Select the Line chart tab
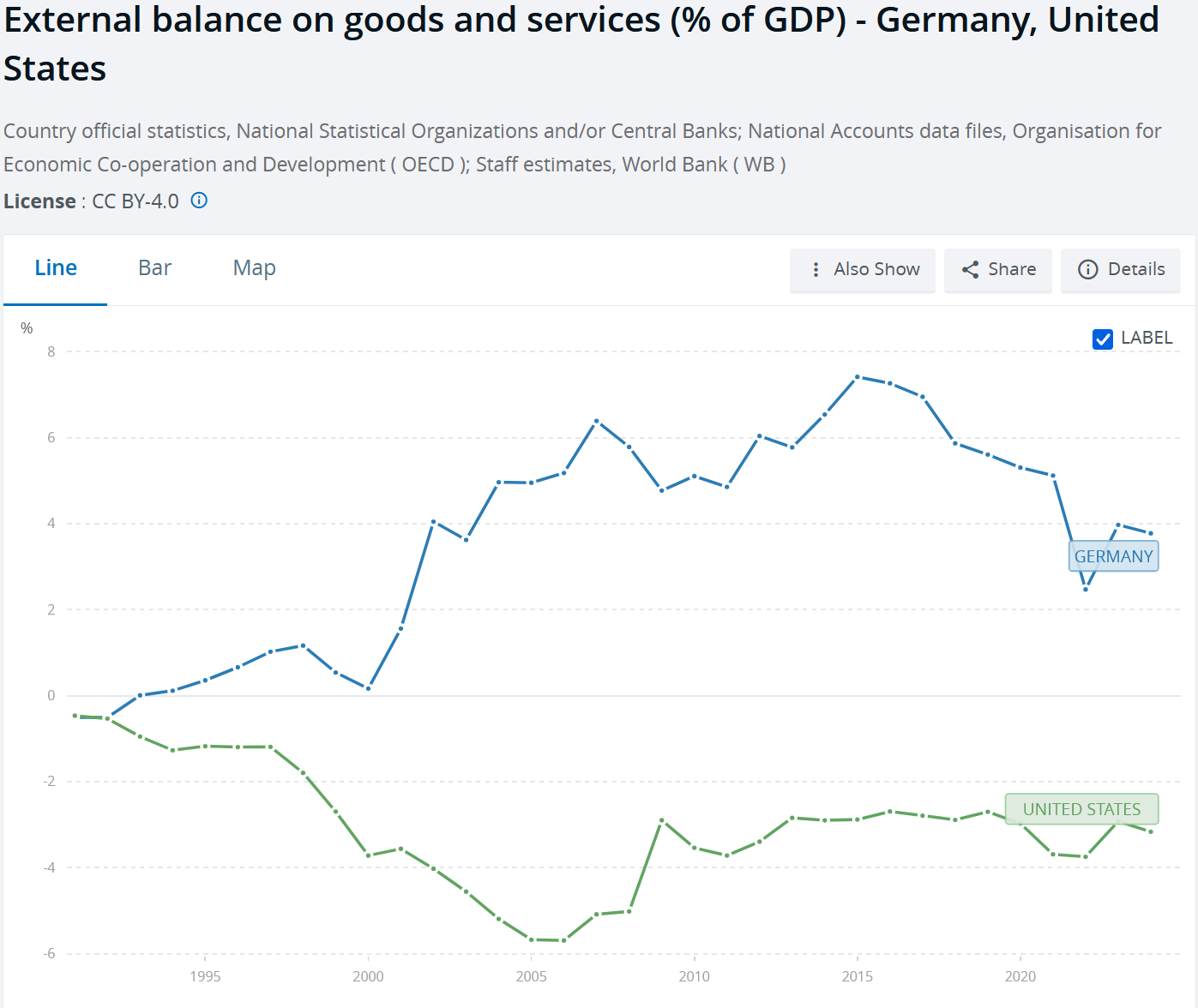Viewport: 1198px width, 1008px height. pos(56,268)
